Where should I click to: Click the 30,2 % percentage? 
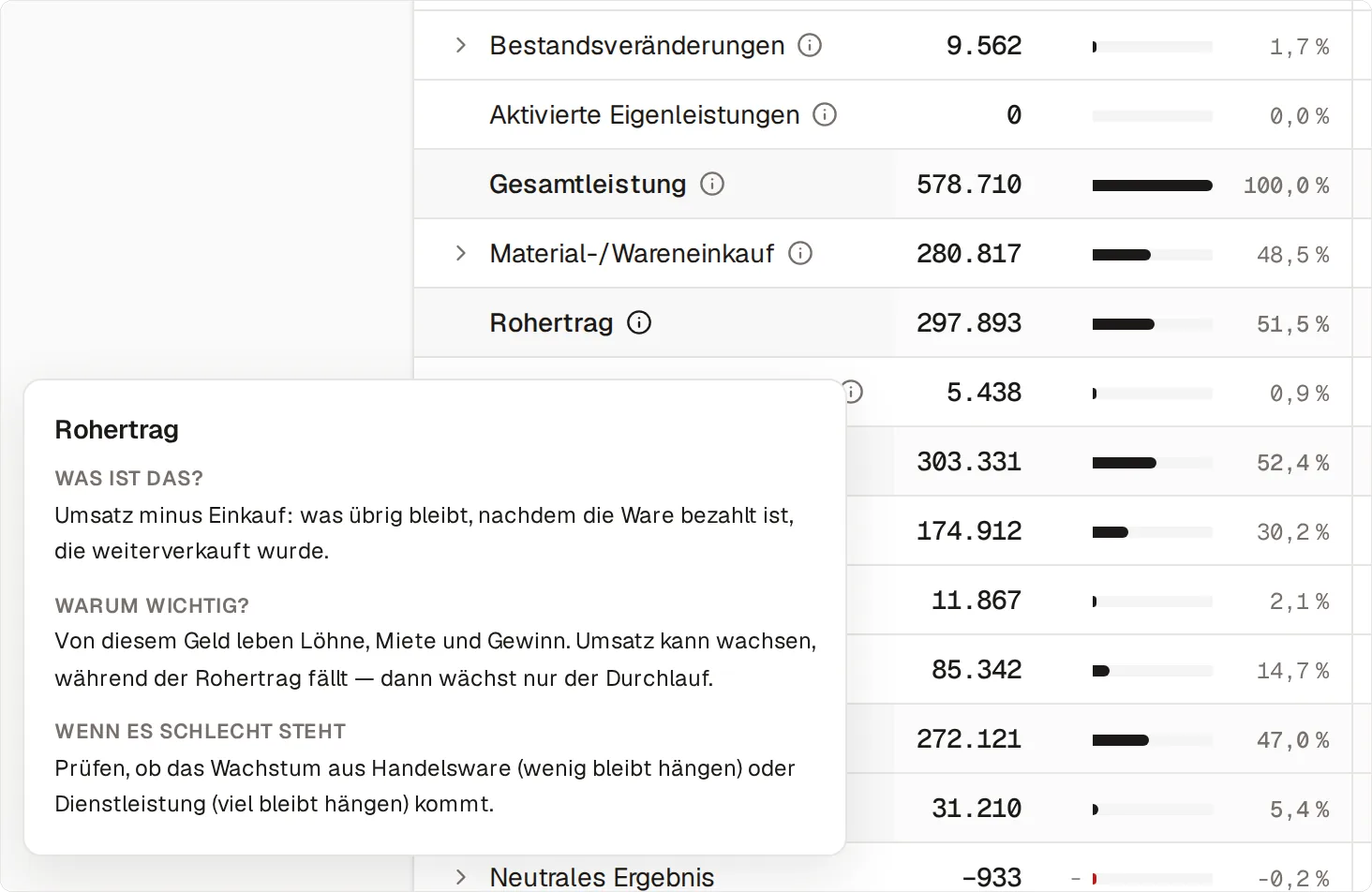pos(1292,532)
